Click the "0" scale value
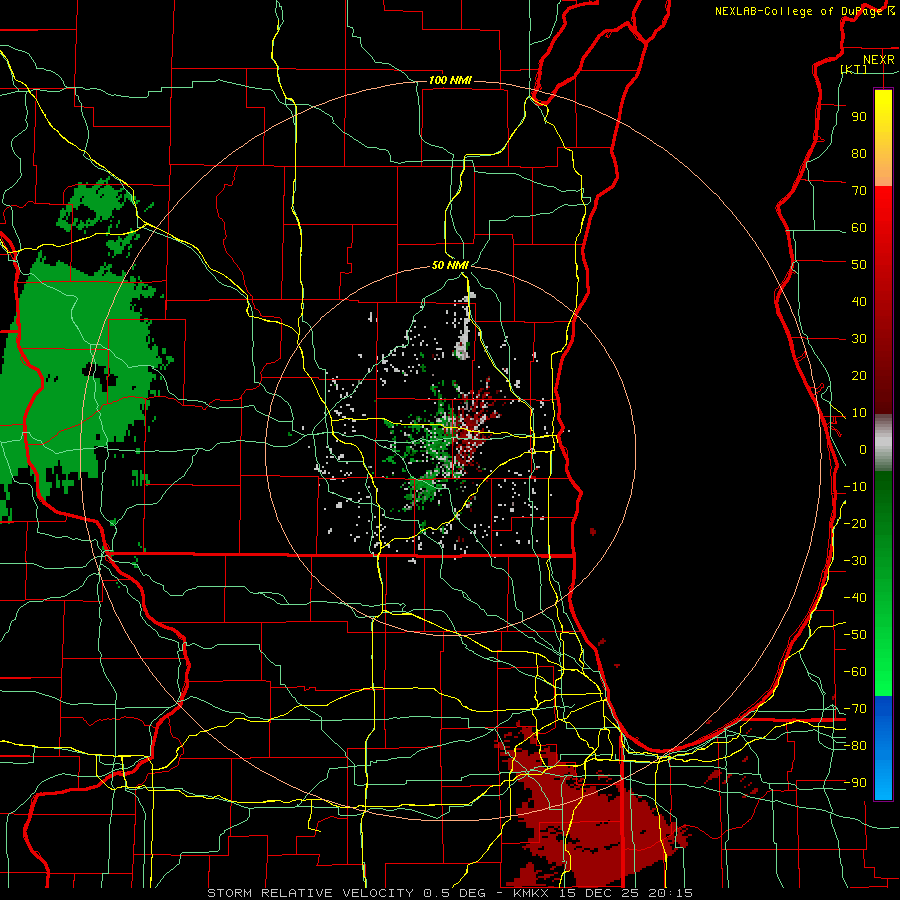Viewport: 900px width, 900px height. coord(863,449)
